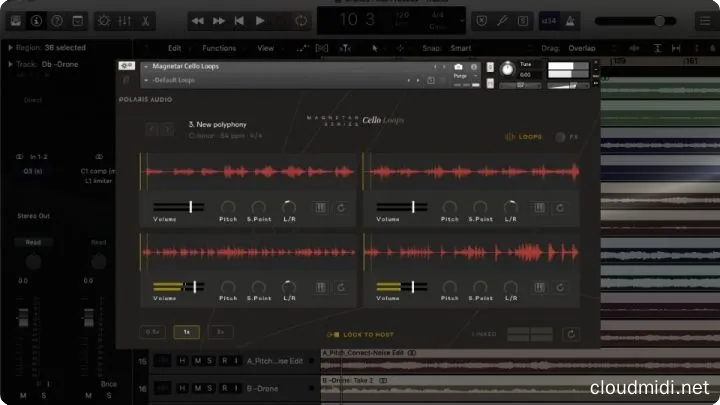This screenshot has width=720, height=405.
Task: Open the Functions menu
Action: tap(218, 47)
